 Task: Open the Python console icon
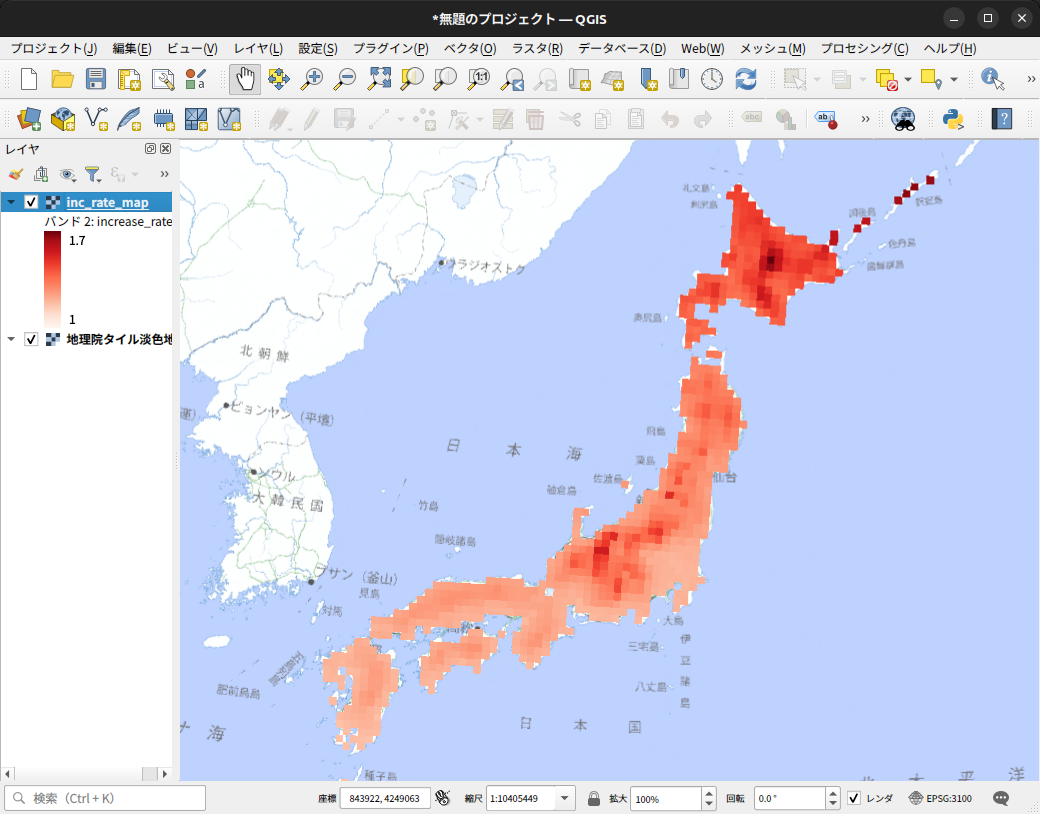click(953, 119)
